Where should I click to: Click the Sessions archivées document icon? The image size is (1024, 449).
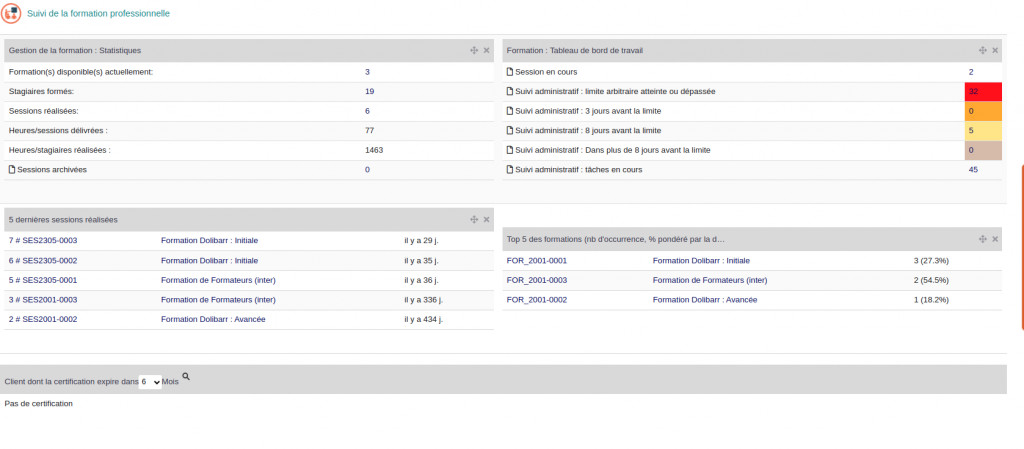click(12, 170)
